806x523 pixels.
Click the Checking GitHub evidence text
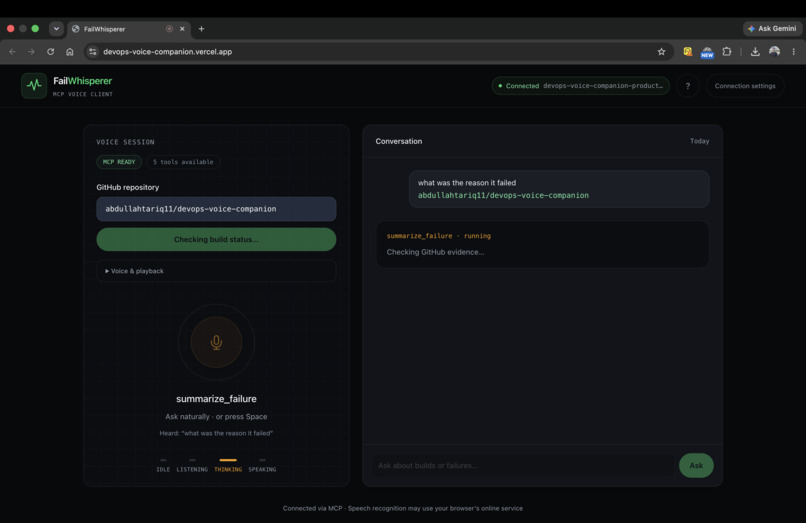[x=435, y=252]
